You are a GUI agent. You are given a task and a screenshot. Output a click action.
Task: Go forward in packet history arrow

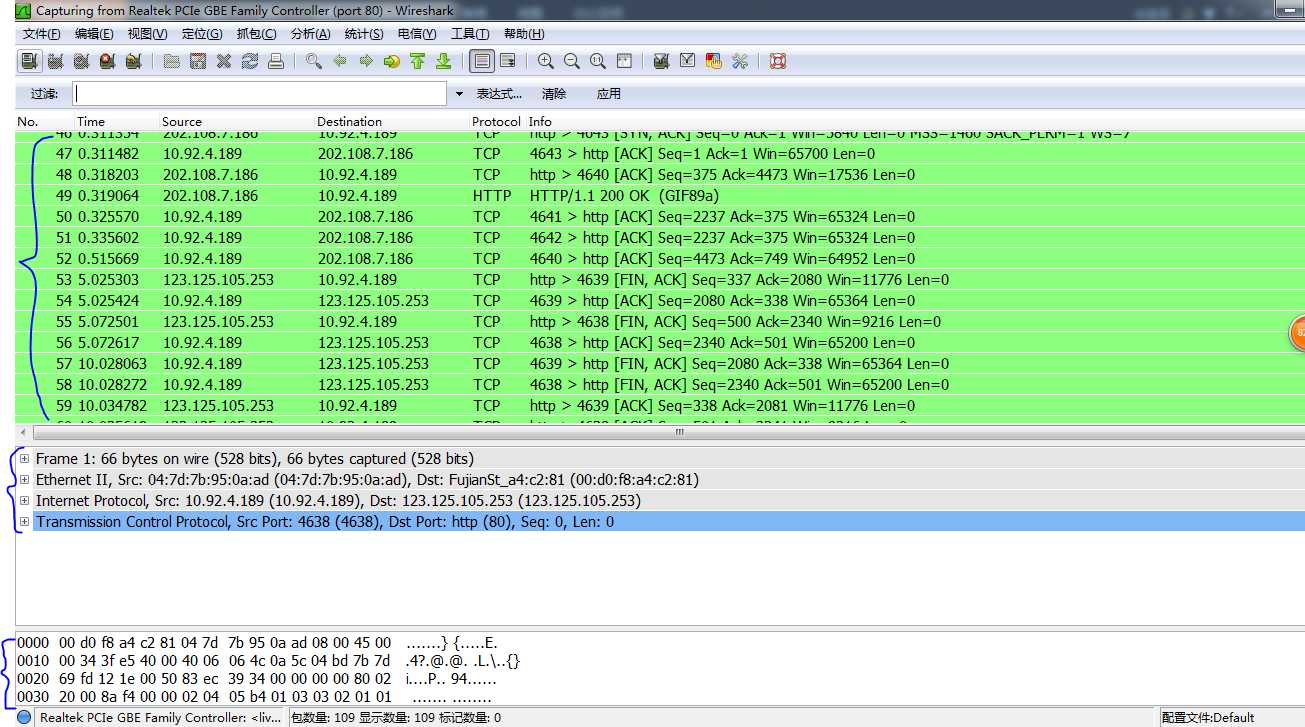[366, 61]
